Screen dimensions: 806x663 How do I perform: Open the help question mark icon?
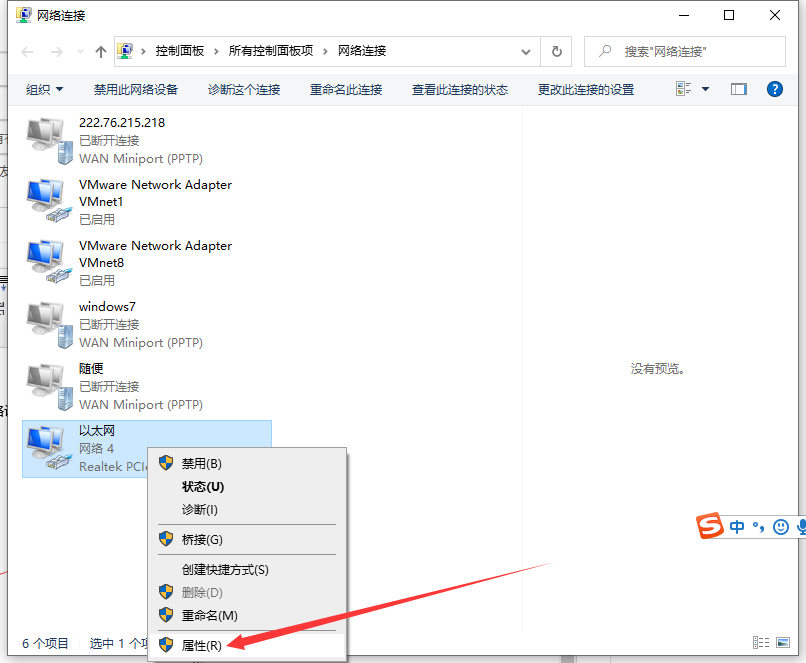774,89
